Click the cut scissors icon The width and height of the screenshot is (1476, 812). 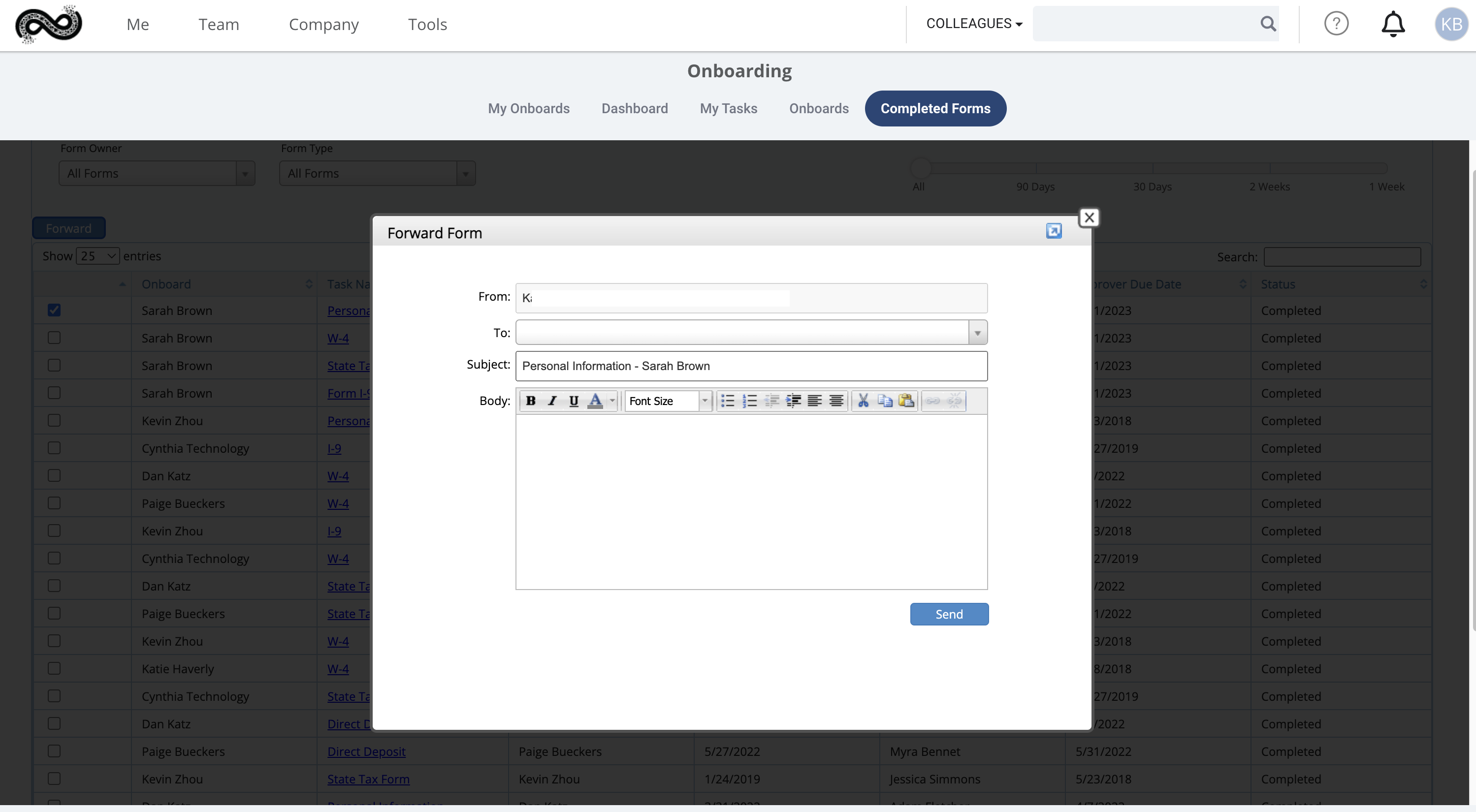point(863,401)
